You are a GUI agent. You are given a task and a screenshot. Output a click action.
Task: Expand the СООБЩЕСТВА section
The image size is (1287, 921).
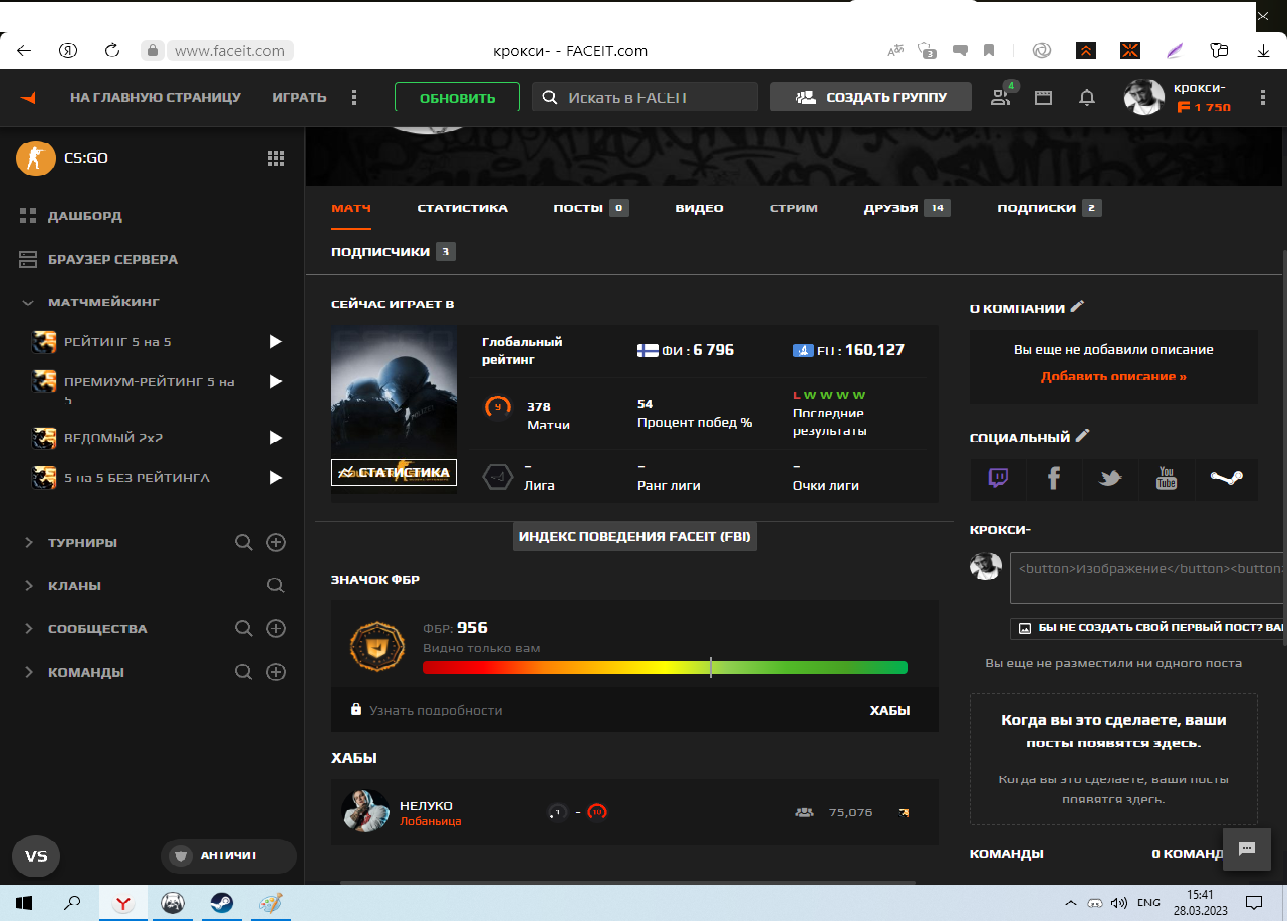click(x=27, y=628)
